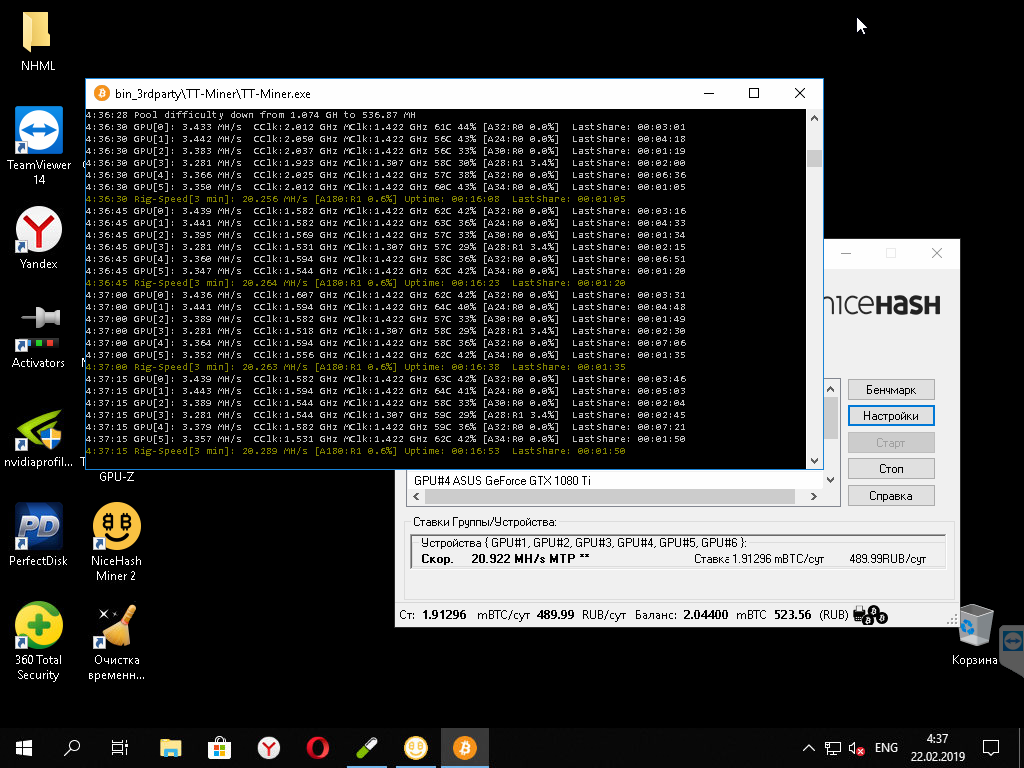Click the '489.99RUB/сут' value in device group
Screen dimensions: 1024x768
[x=888, y=559]
